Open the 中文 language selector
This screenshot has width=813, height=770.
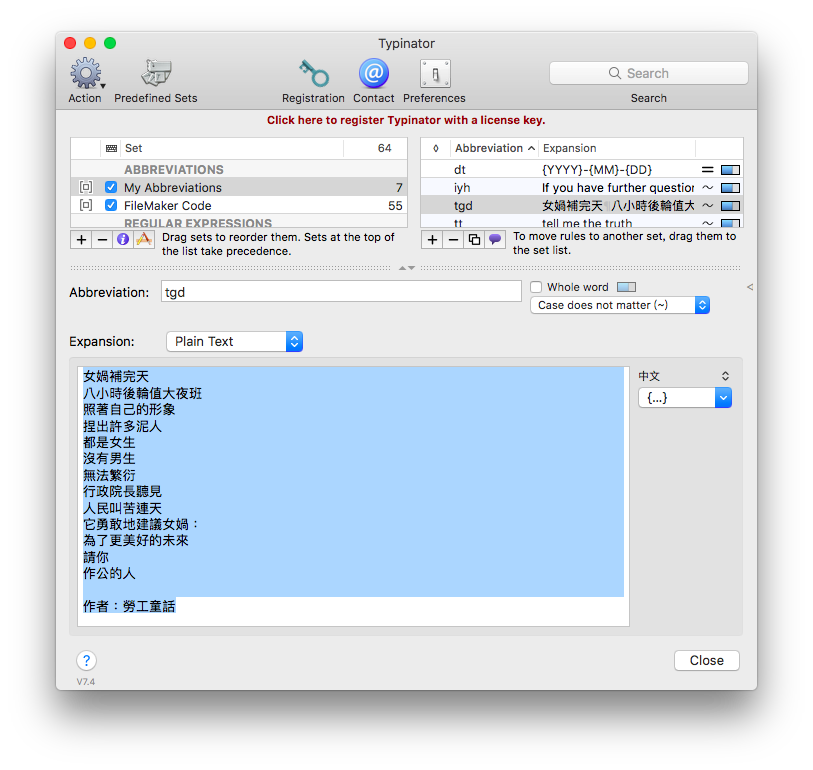(x=684, y=376)
